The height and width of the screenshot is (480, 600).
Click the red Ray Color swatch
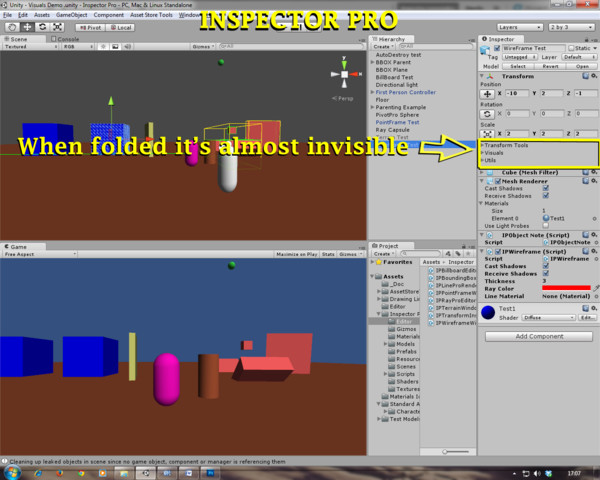tap(566, 288)
